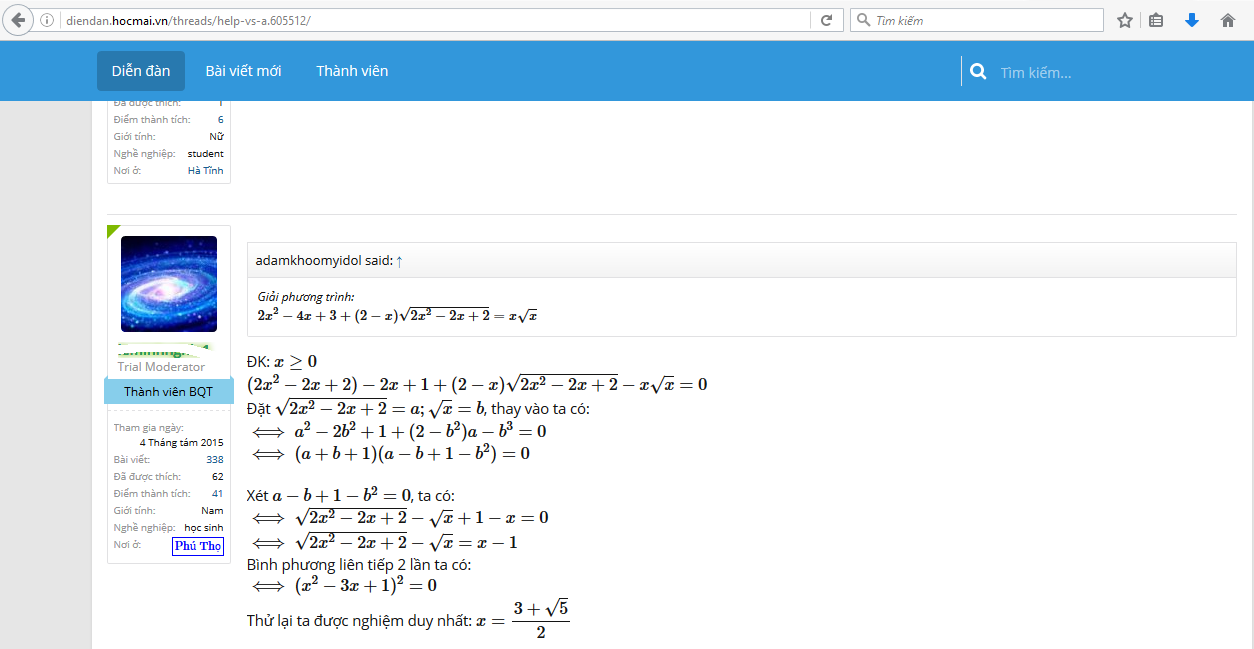Click the Giới tính value Nam
The width and height of the screenshot is (1254, 649).
212,510
